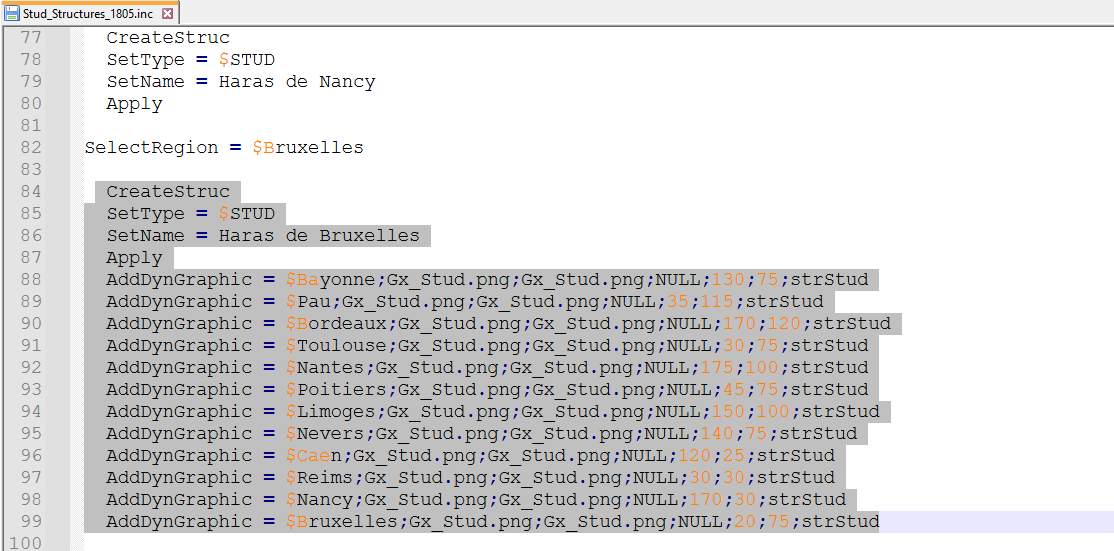Image resolution: width=1114 pixels, height=551 pixels.
Task: Click line number 84 in the margin
Action: (31, 191)
